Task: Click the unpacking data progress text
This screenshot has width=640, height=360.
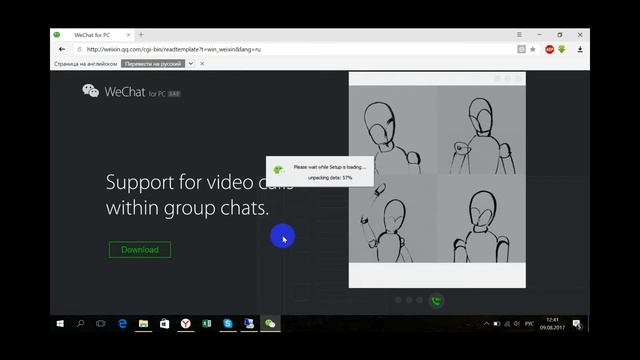Action: click(330, 178)
